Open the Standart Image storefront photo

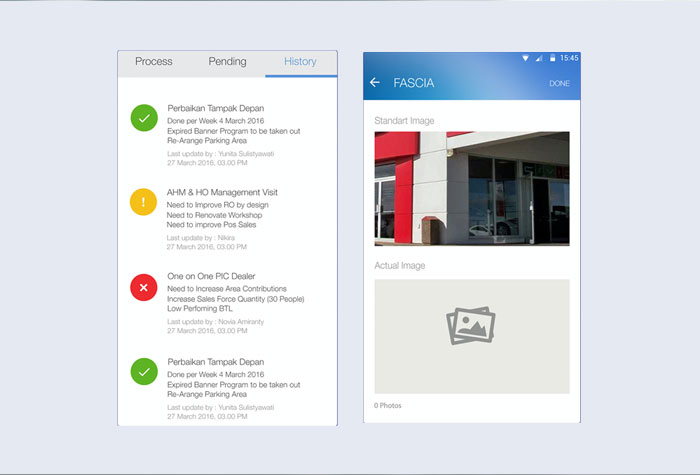pyautogui.click(x=471, y=188)
